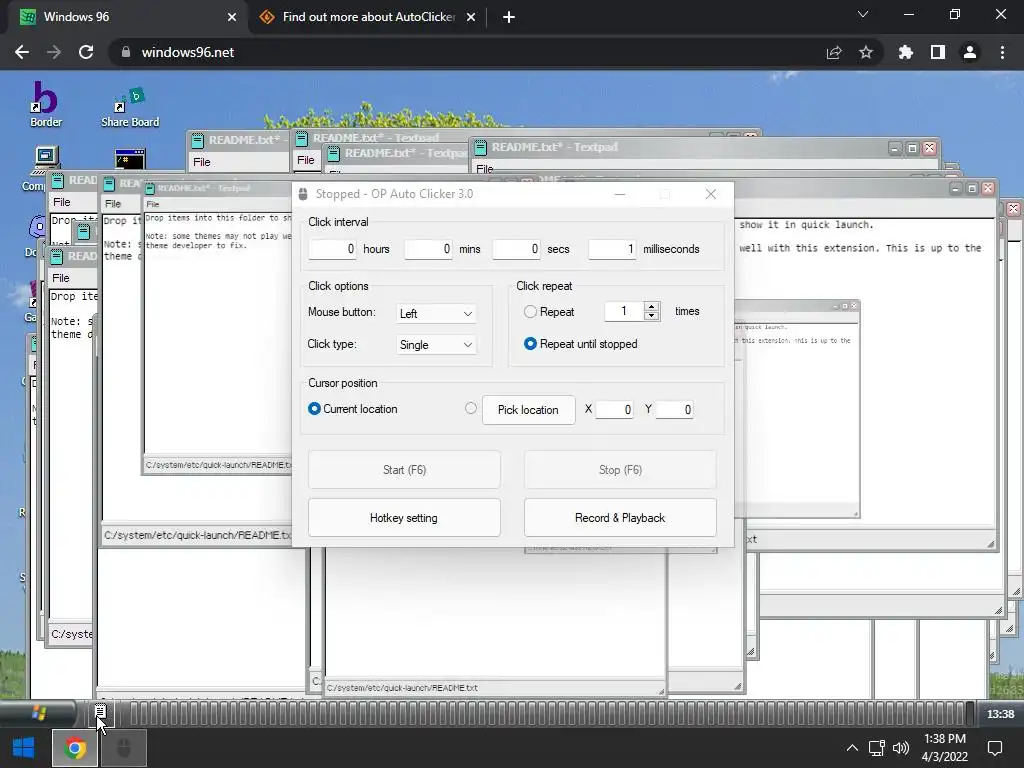Increase the repeat times with the up arrow
1024x768 pixels.
651,306
